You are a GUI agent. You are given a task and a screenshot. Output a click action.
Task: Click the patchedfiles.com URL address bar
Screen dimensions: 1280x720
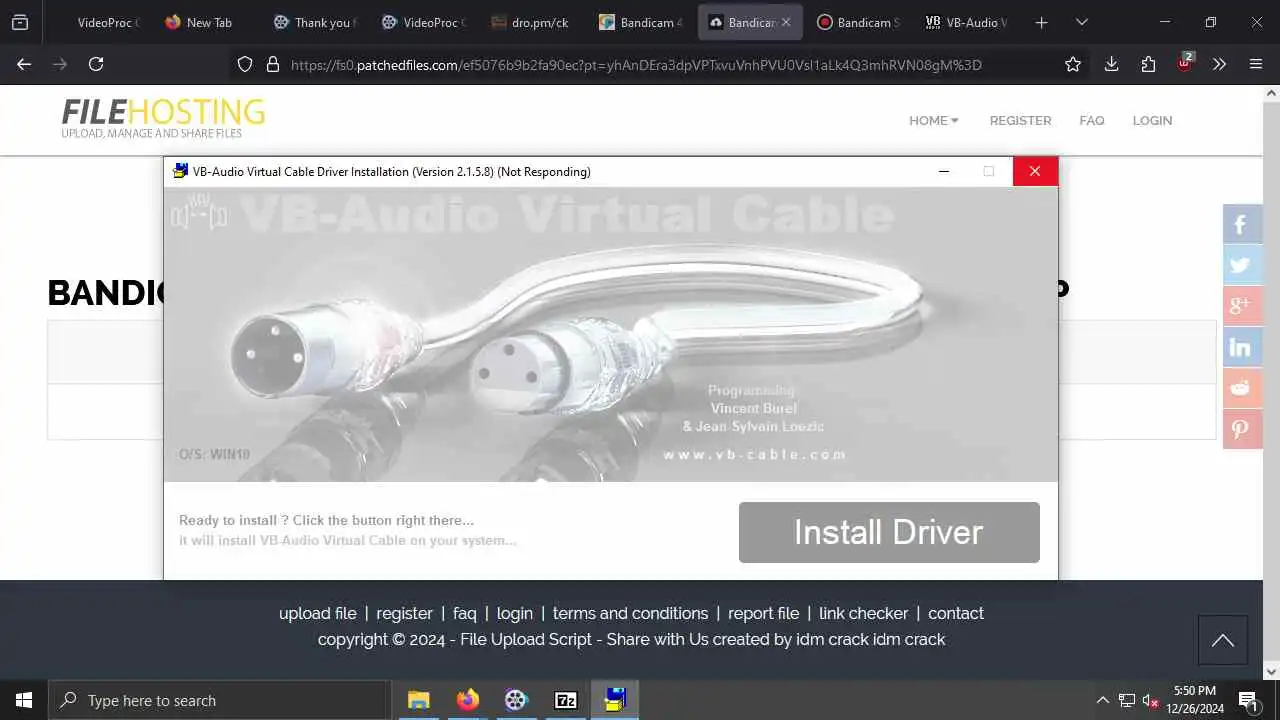(636, 65)
